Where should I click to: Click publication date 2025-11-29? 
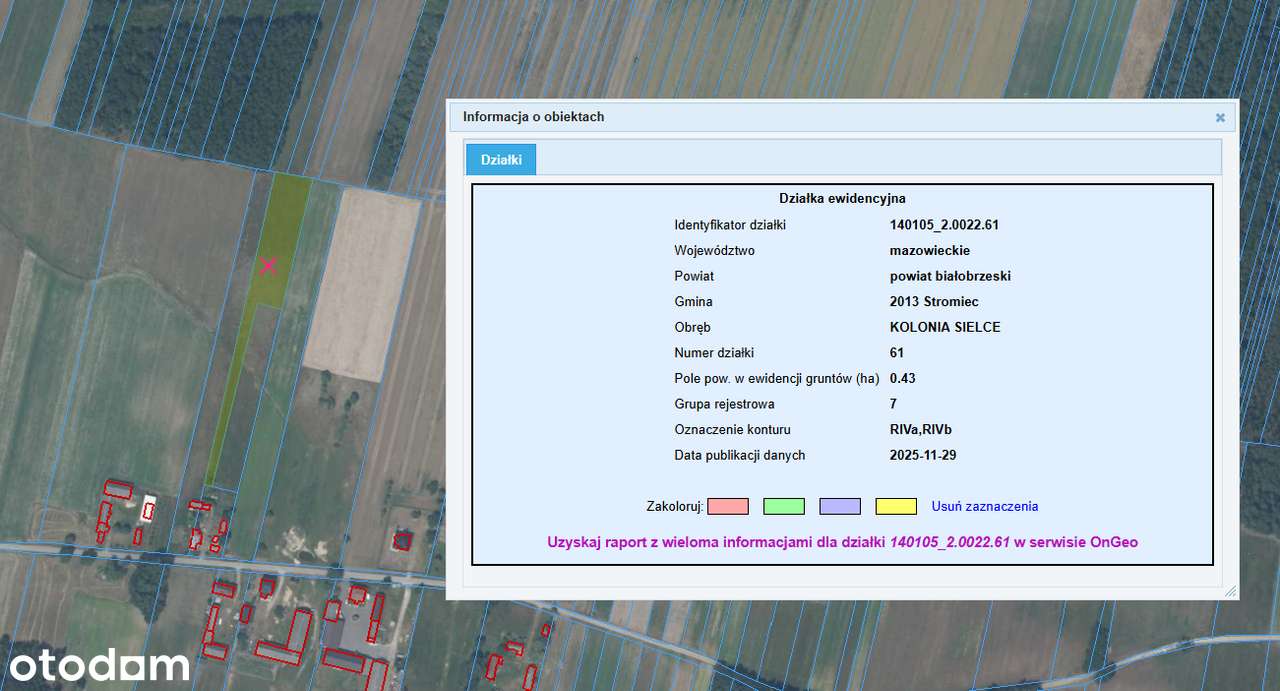[x=924, y=455]
